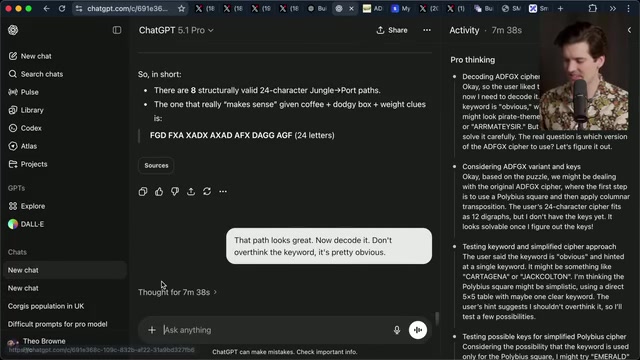
Task: Start a New chat from the sidebar
Action: (30, 56)
